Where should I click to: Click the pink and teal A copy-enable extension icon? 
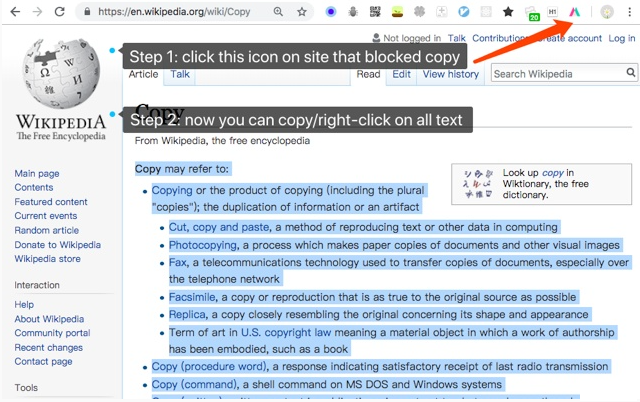click(575, 11)
